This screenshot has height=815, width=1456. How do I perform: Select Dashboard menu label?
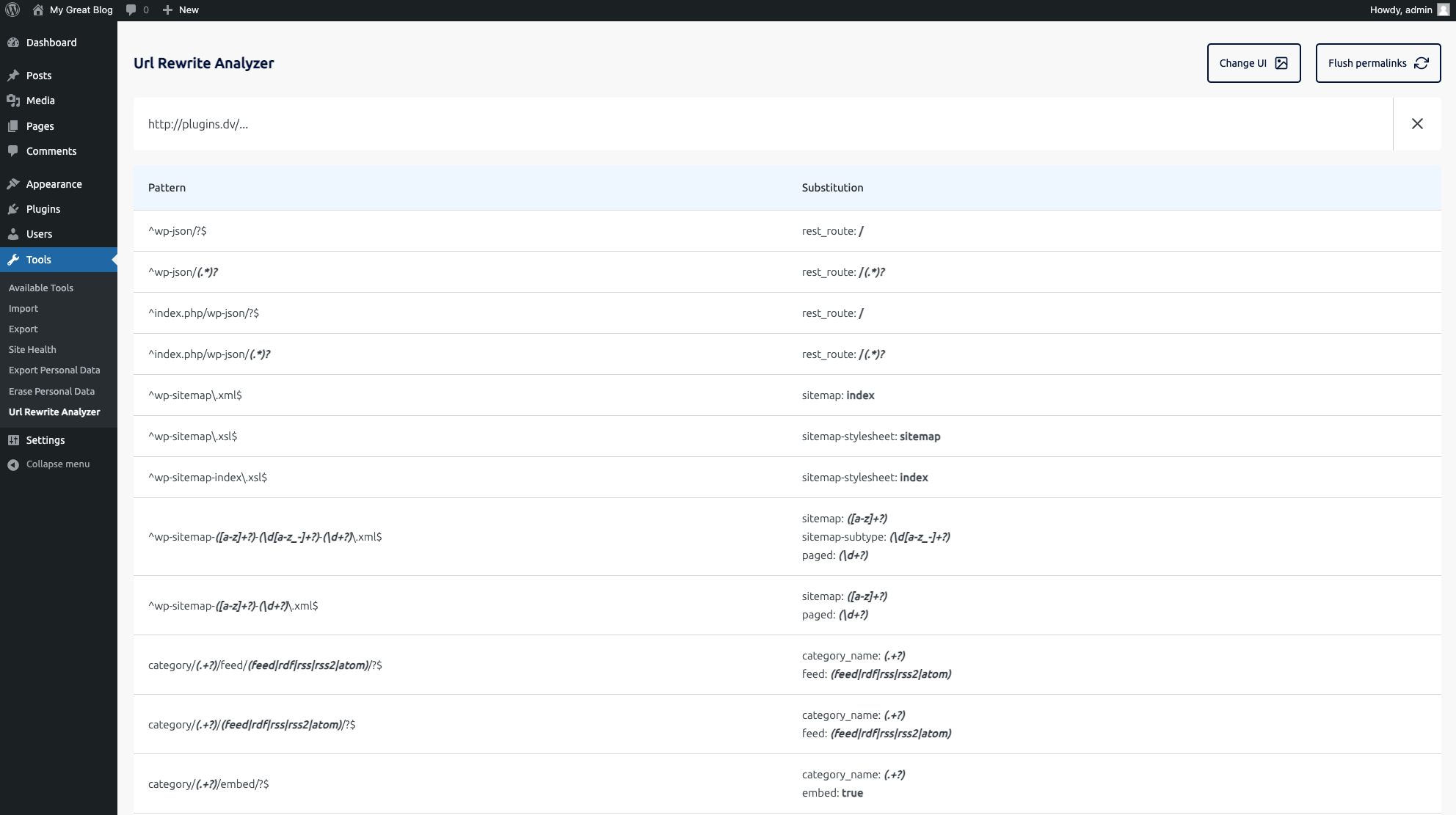tap(51, 43)
